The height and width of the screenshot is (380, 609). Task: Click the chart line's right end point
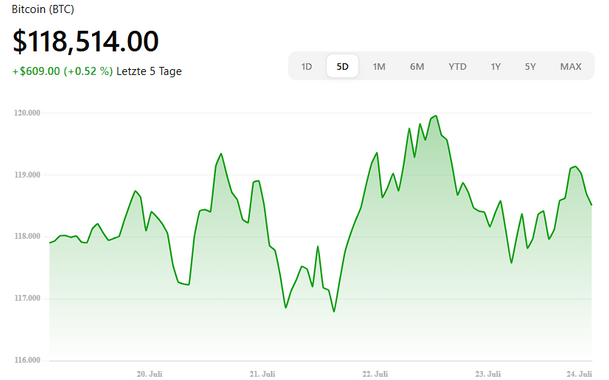point(592,205)
